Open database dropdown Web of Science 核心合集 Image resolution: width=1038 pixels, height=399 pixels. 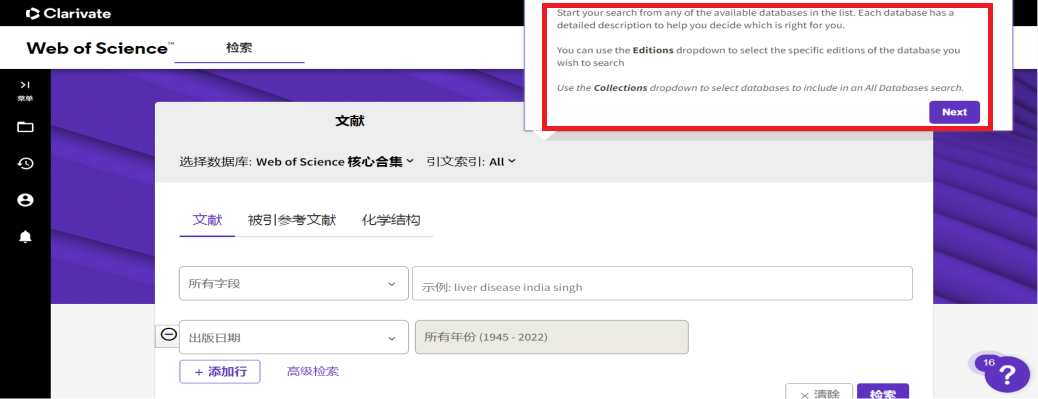[x=335, y=161]
